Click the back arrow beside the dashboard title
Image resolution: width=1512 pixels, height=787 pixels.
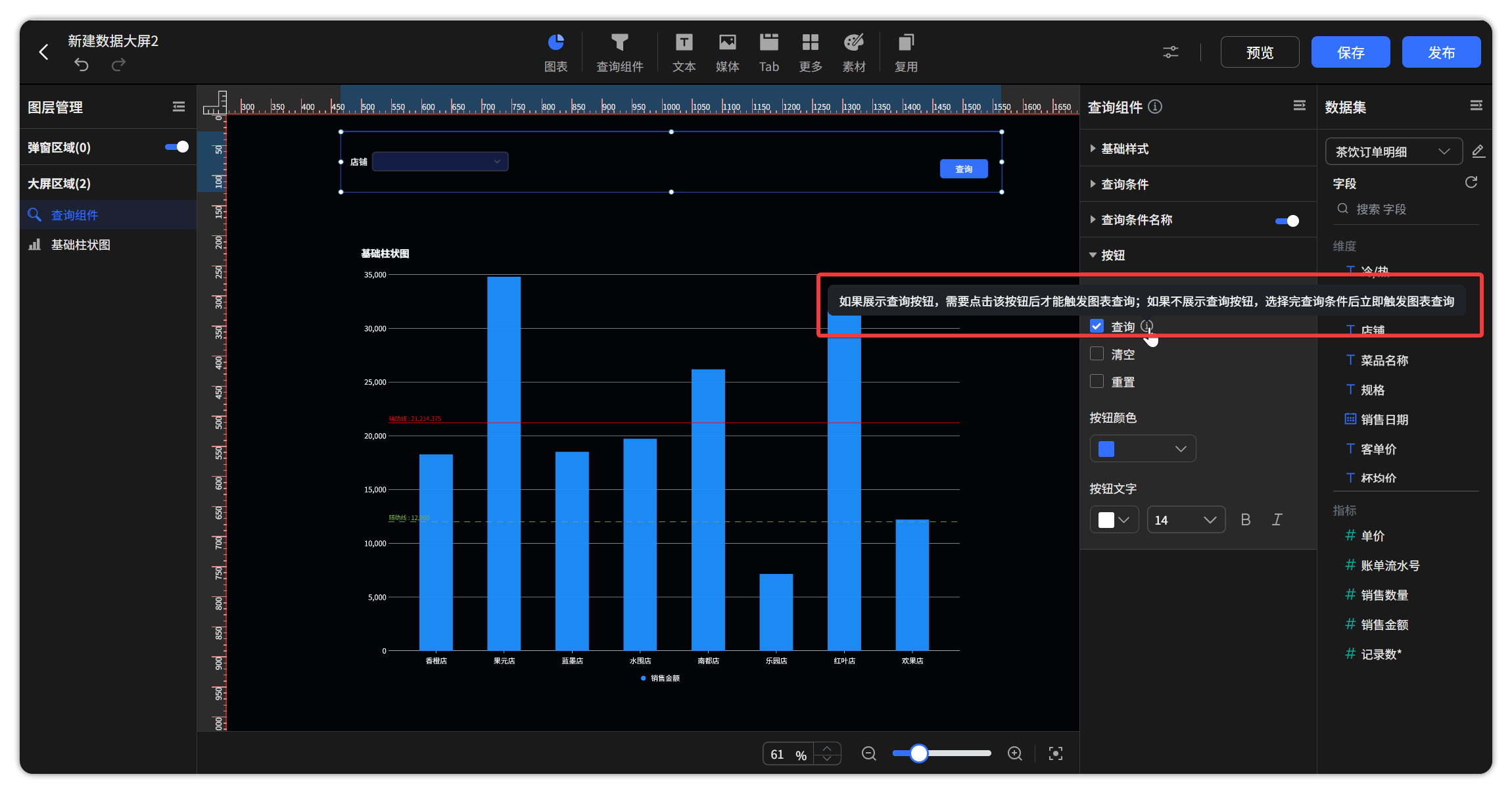(x=43, y=52)
